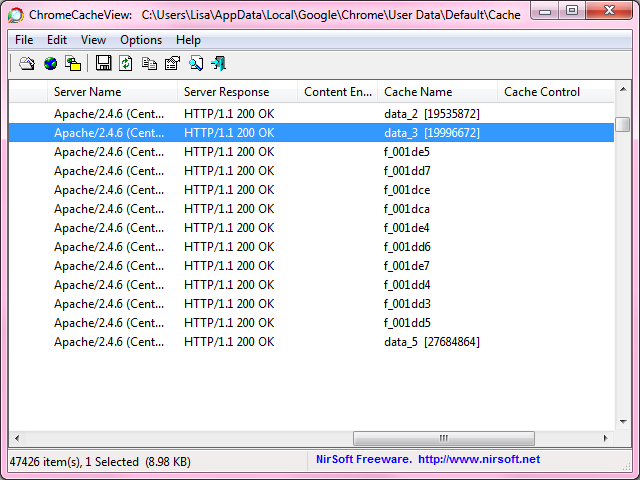The height and width of the screenshot is (480, 640).
Task: Close the ChromeCacheView window
Action: click(609, 11)
